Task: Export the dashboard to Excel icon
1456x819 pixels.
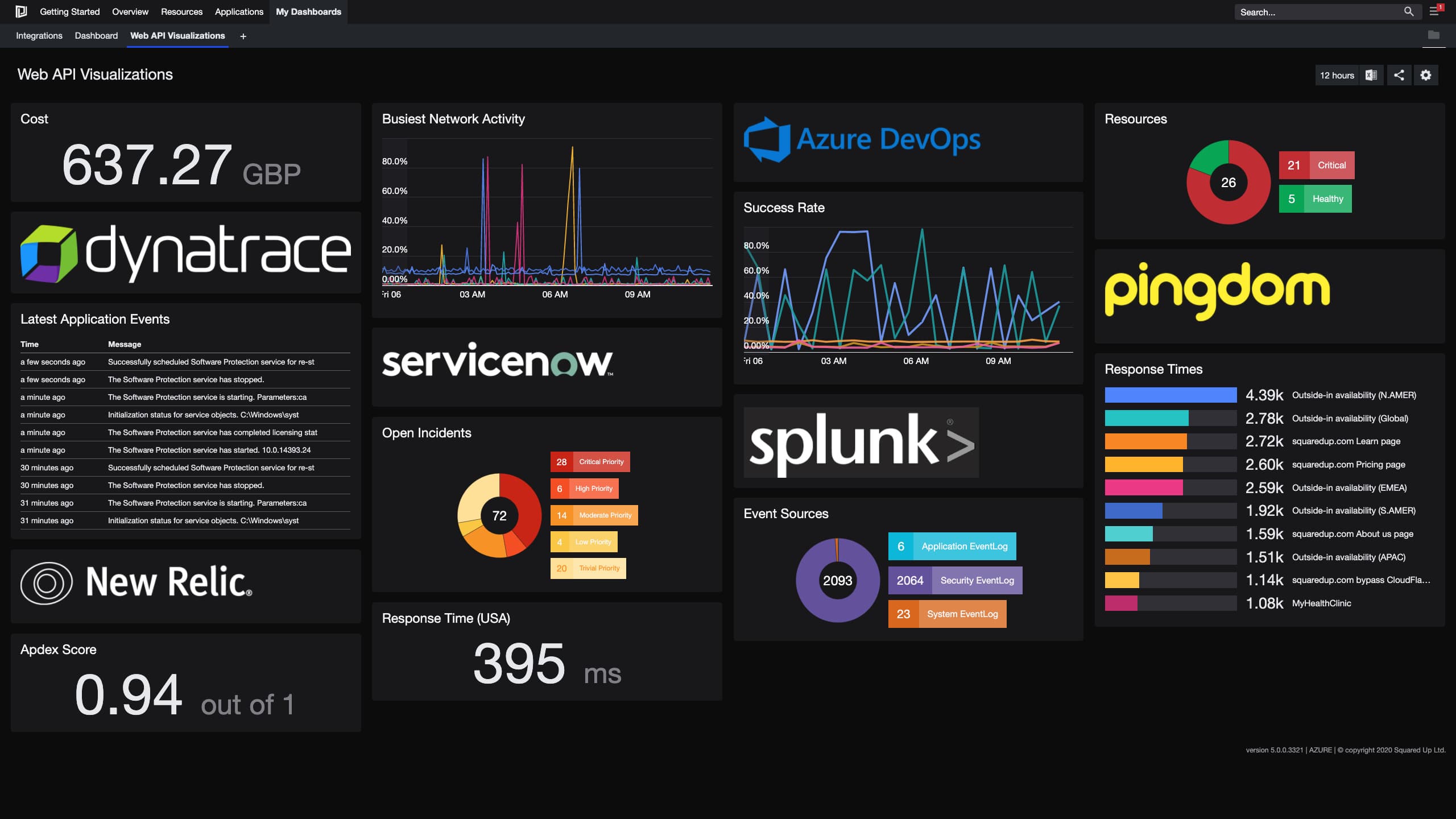Action: click(1371, 75)
